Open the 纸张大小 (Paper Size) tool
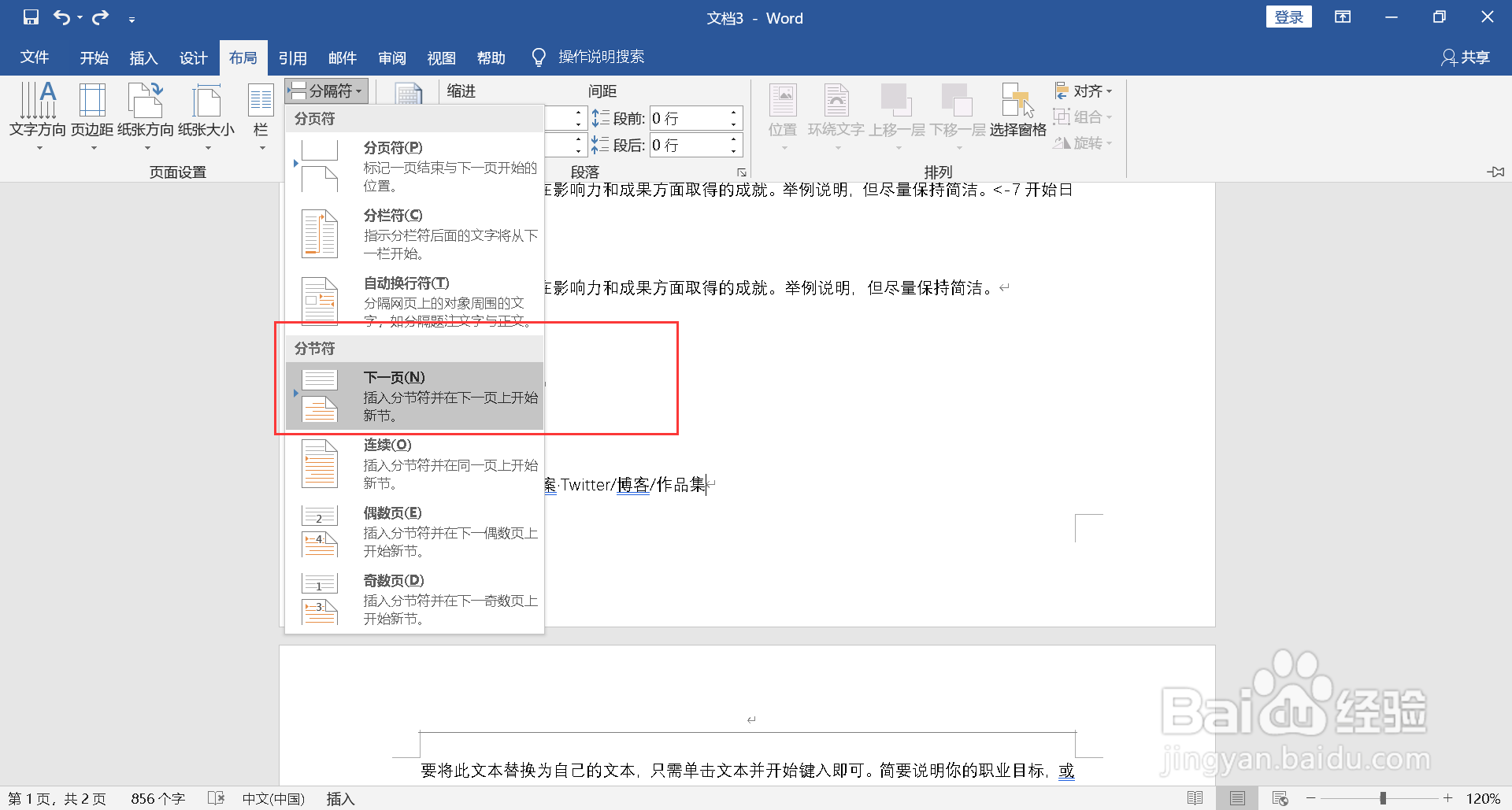1512x810 pixels. pyautogui.click(x=206, y=116)
